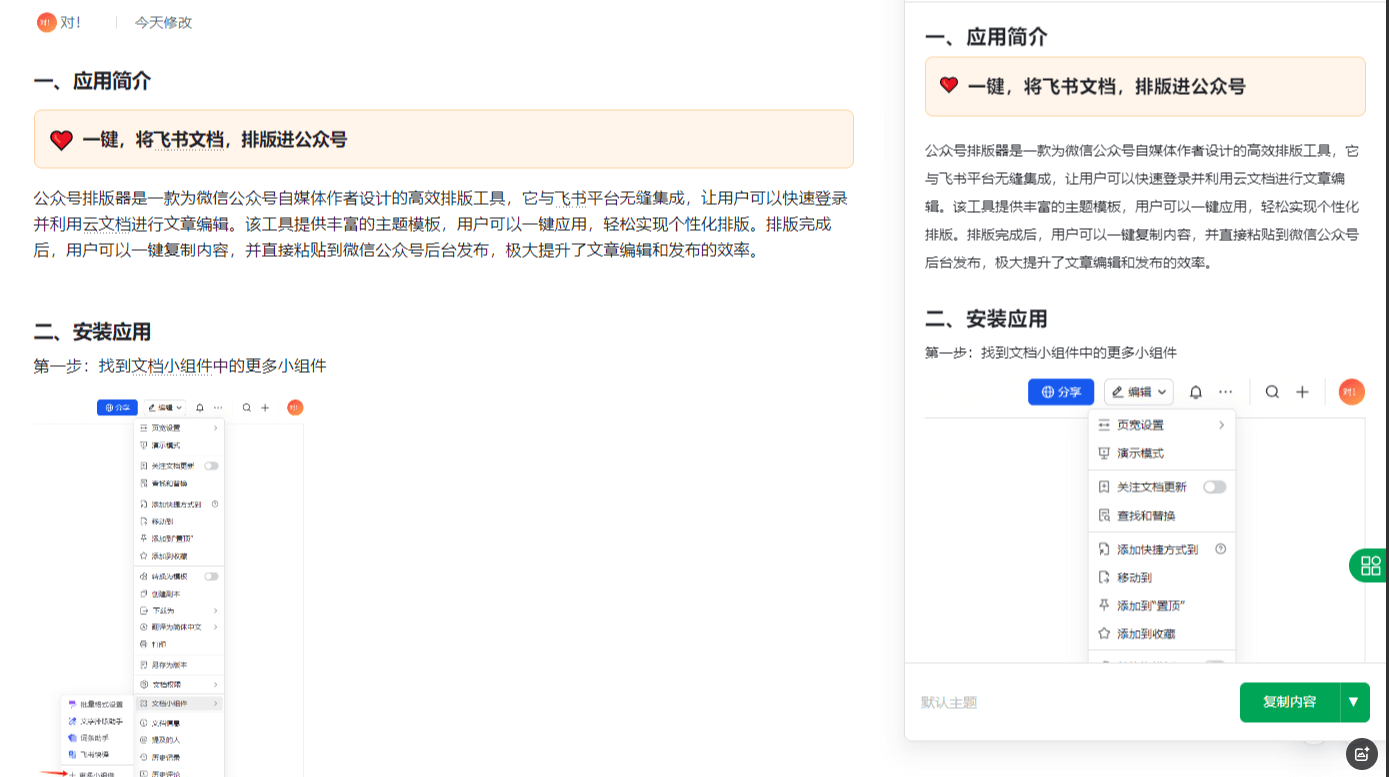Click 第一步 line in right preview panel
This screenshot has width=1389, height=777.
(x=1051, y=353)
